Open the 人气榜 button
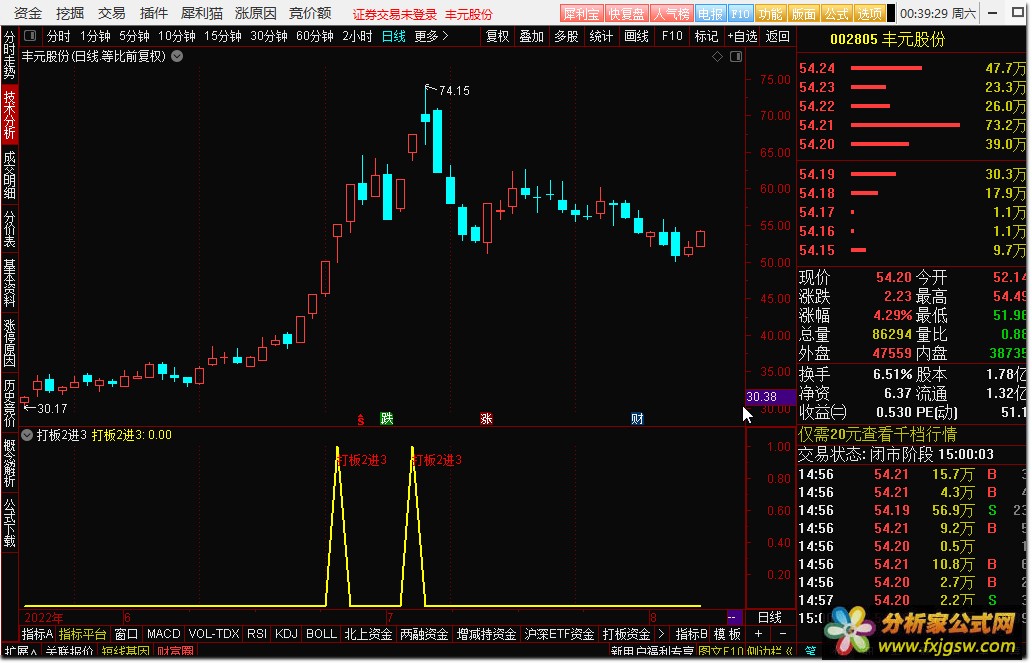The height and width of the screenshot is (663, 1032). tap(671, 14)
